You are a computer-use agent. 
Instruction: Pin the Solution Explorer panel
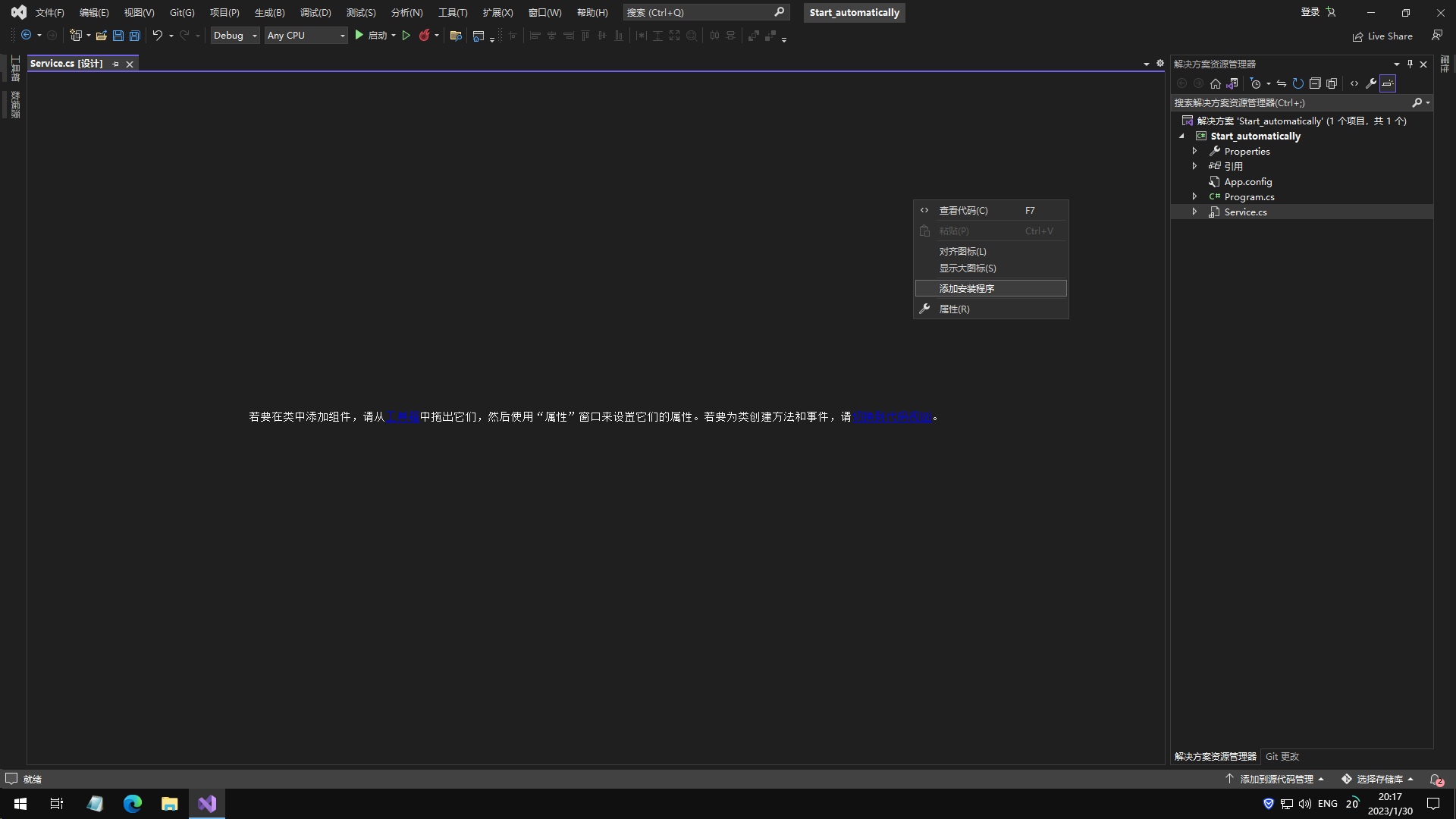click(1410, 64)
